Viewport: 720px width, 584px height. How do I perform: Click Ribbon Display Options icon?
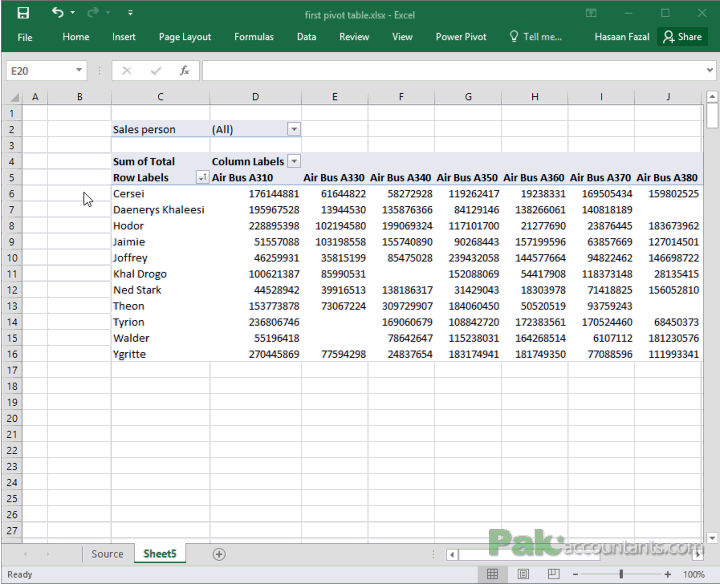tap(591, 13)
